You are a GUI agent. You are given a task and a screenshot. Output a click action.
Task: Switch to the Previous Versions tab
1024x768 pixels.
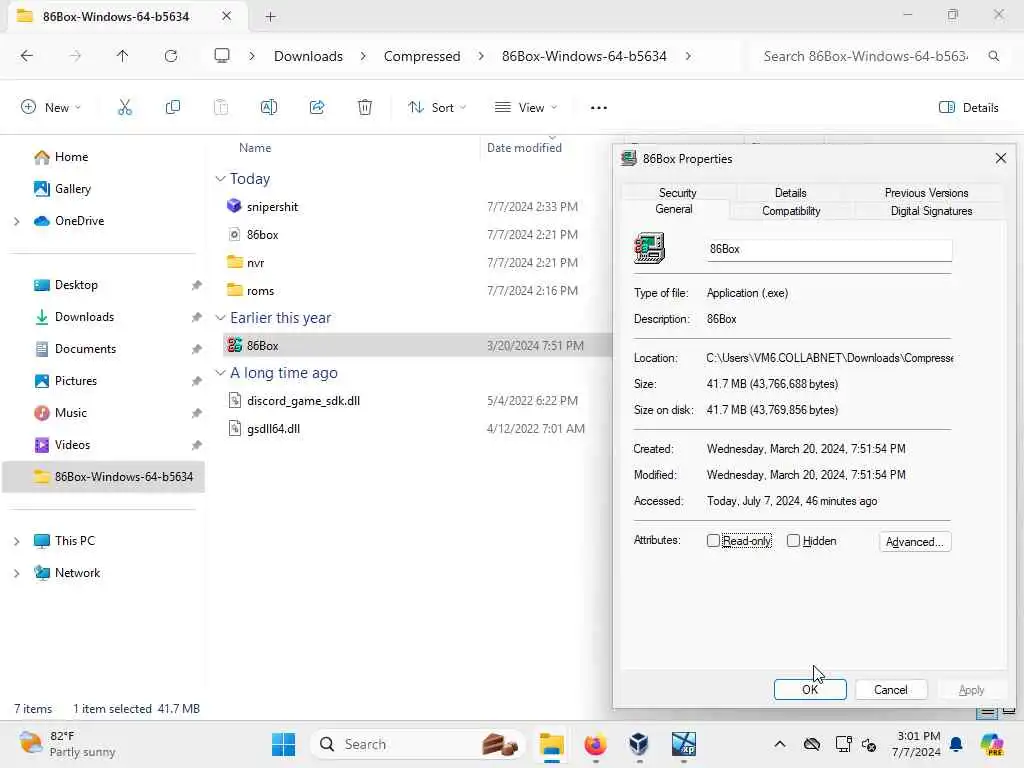[926, 193]
